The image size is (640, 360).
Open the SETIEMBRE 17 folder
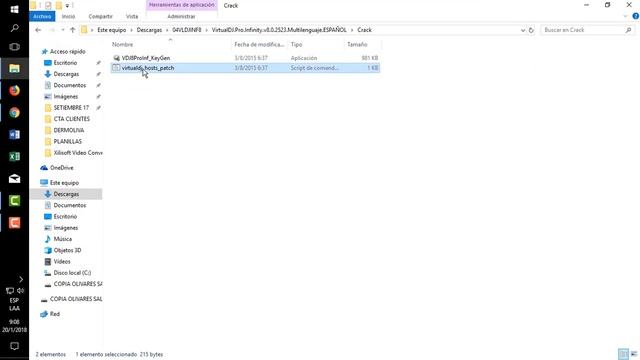pos(71,108)
